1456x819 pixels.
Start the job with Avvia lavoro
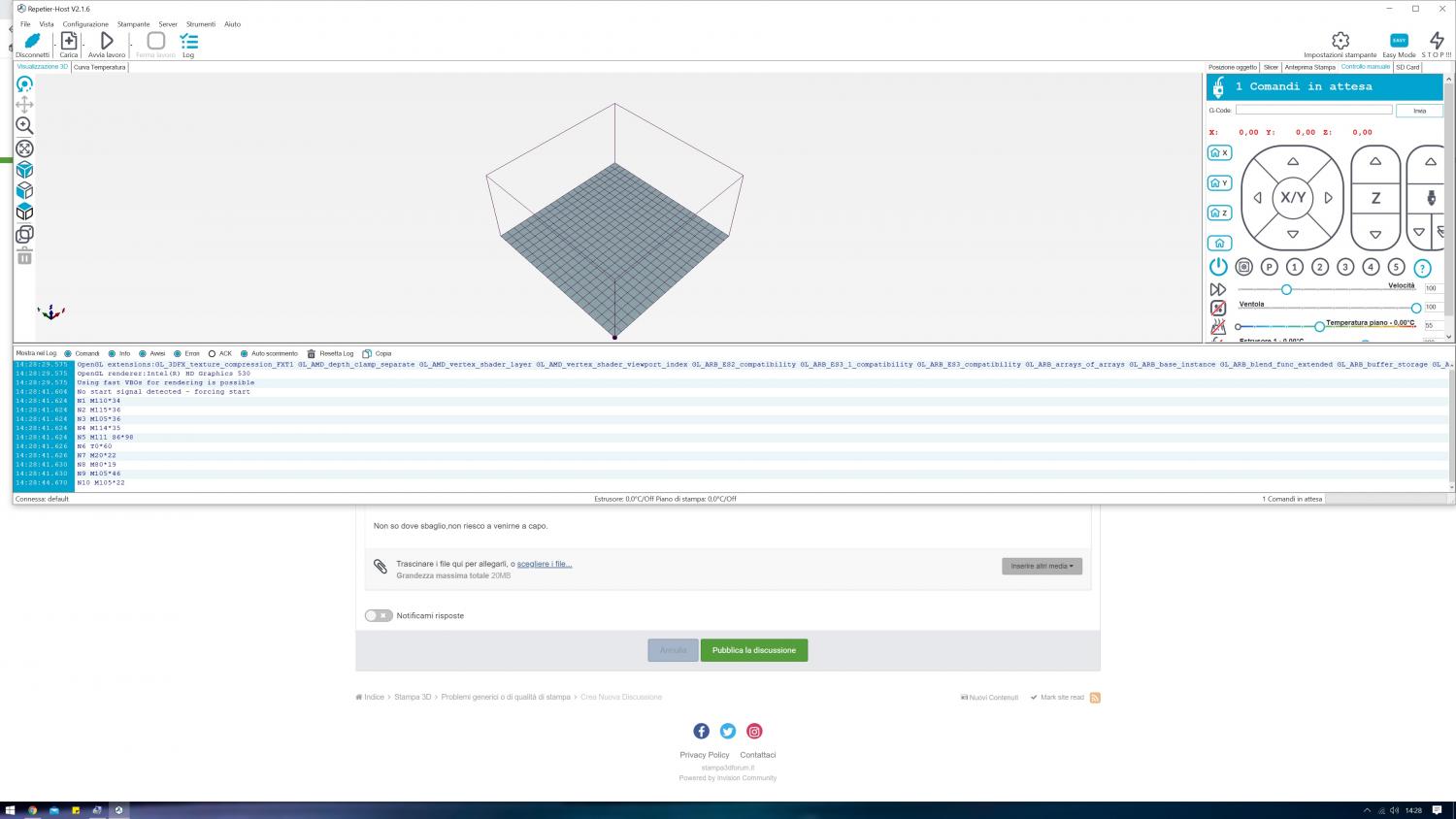pos(107,41)
